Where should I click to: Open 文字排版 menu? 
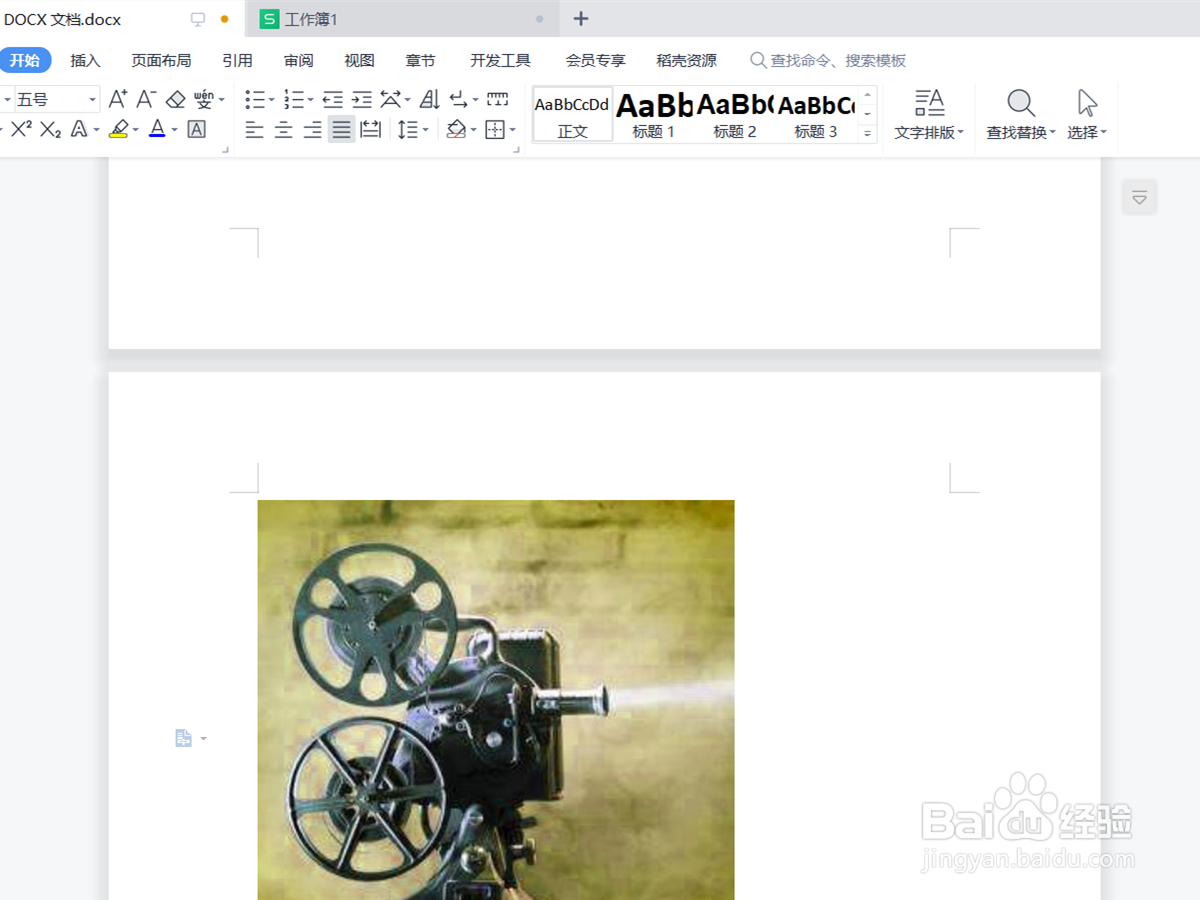click(x=929, y=115)
